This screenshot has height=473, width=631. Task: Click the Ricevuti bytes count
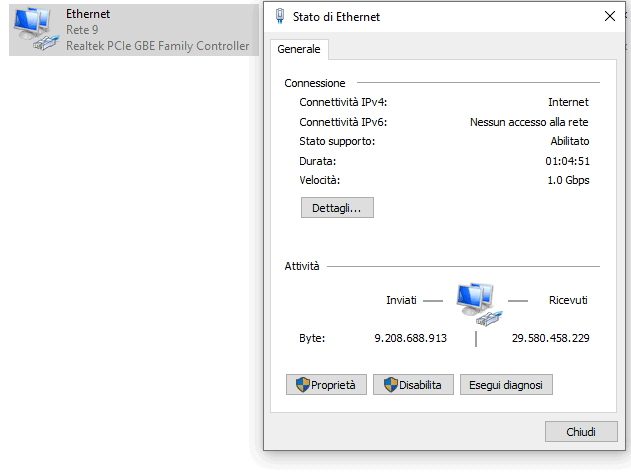pos(551,338)
